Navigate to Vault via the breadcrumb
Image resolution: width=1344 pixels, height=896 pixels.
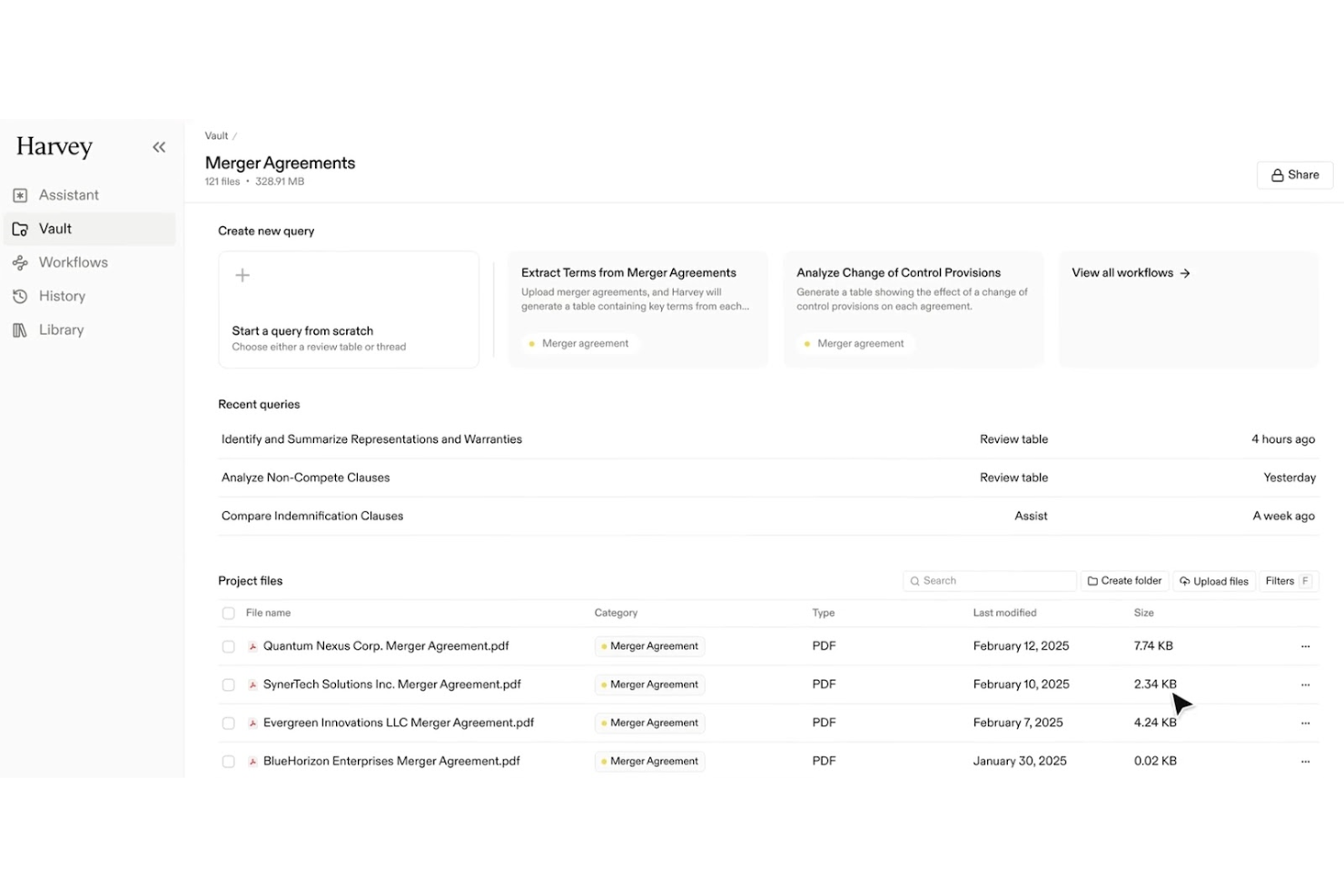215,135
